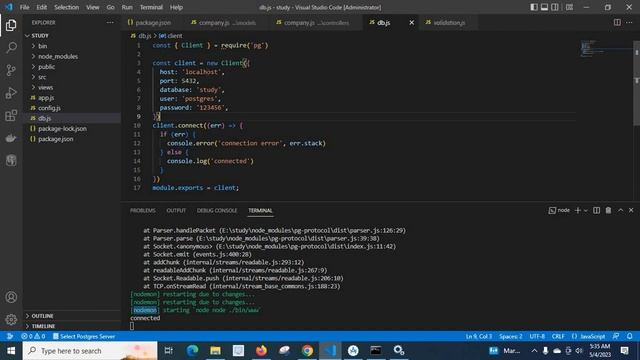This screenshot has height=360, width=640.
Task: Show errors and warnings count
Action: coord(33,336)
